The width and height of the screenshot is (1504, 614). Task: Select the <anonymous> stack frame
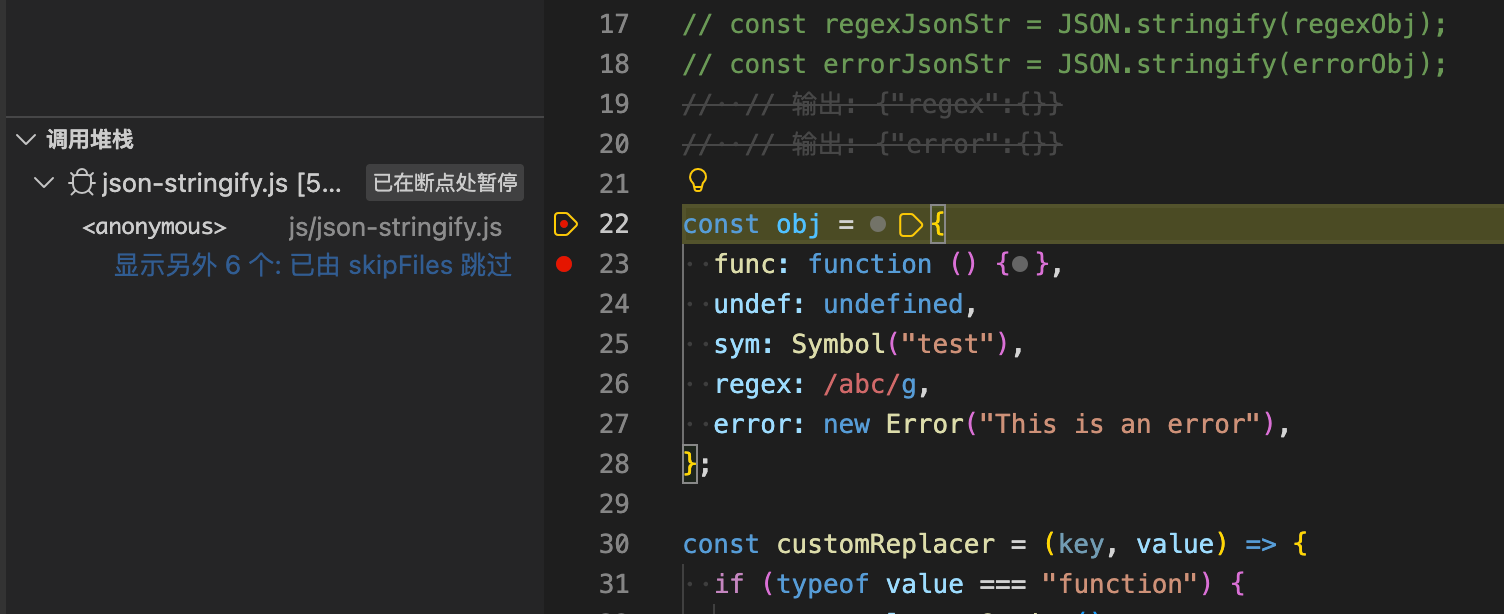point(154,227)
